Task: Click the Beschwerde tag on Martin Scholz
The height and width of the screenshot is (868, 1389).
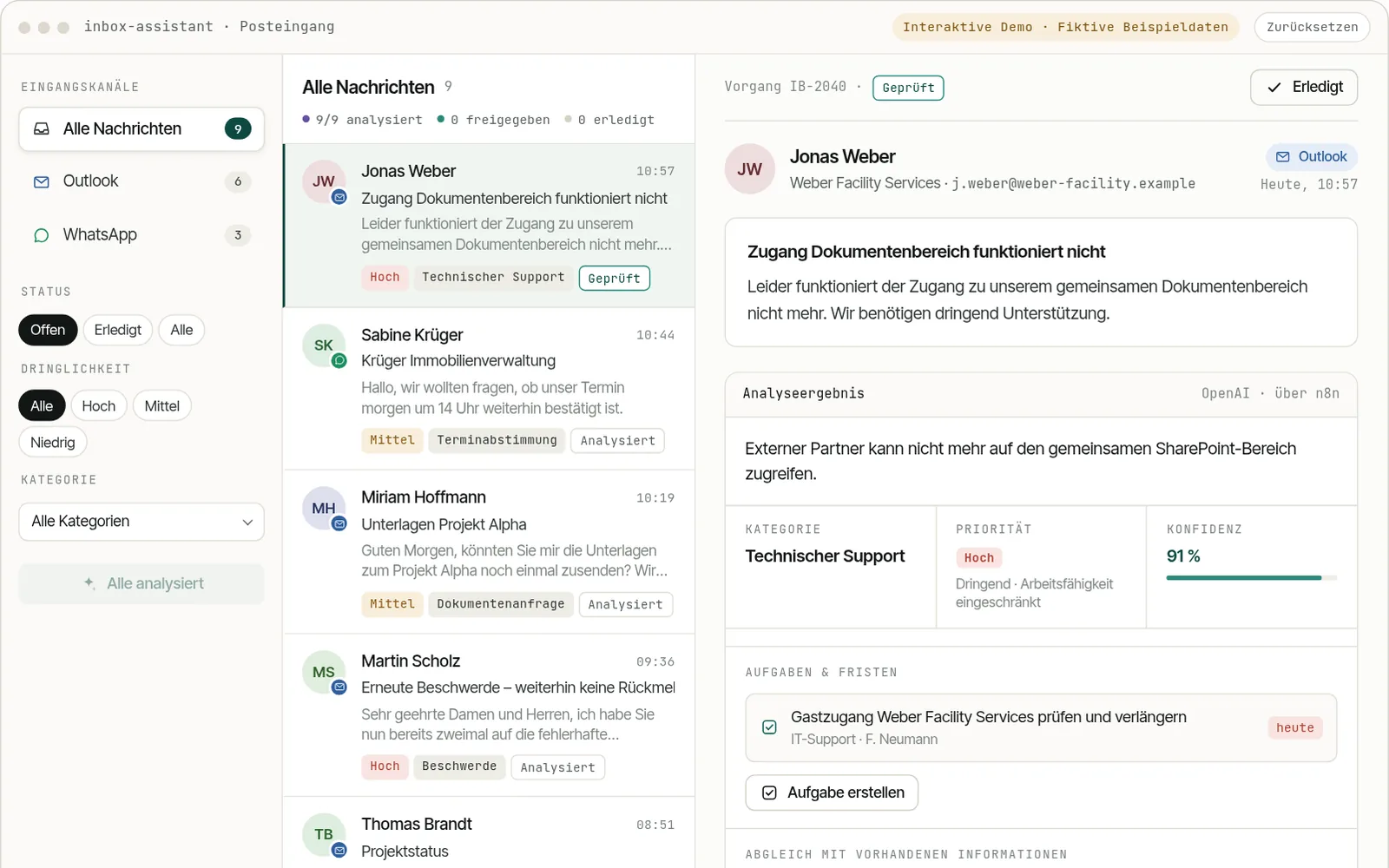Action: pyautogui.click(x=459, y=767)
